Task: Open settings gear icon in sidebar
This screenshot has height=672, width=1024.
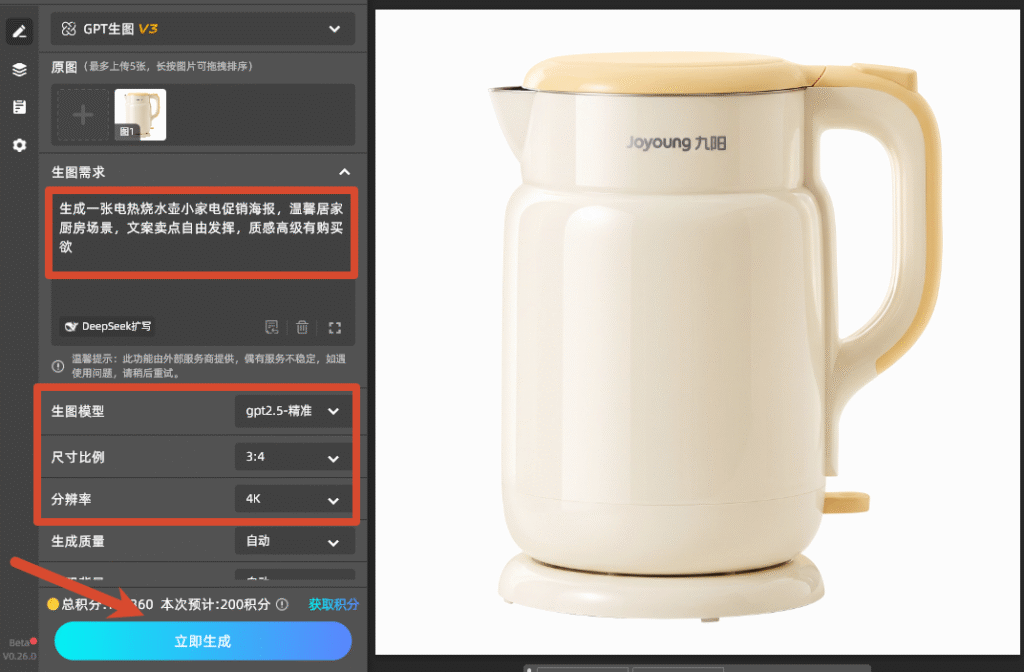Action: point(19,145)
